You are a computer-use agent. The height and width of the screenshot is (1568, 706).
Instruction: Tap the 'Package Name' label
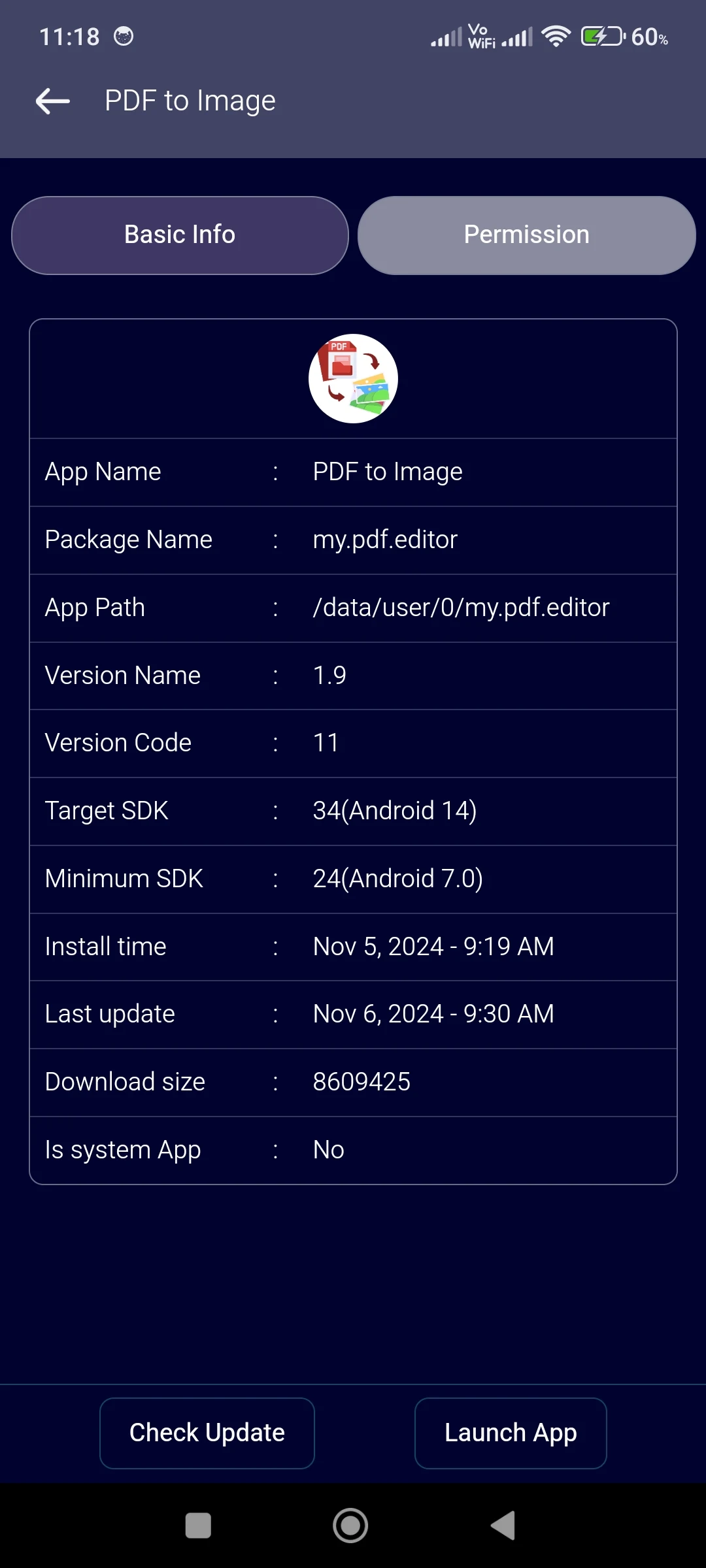[129, 540]
